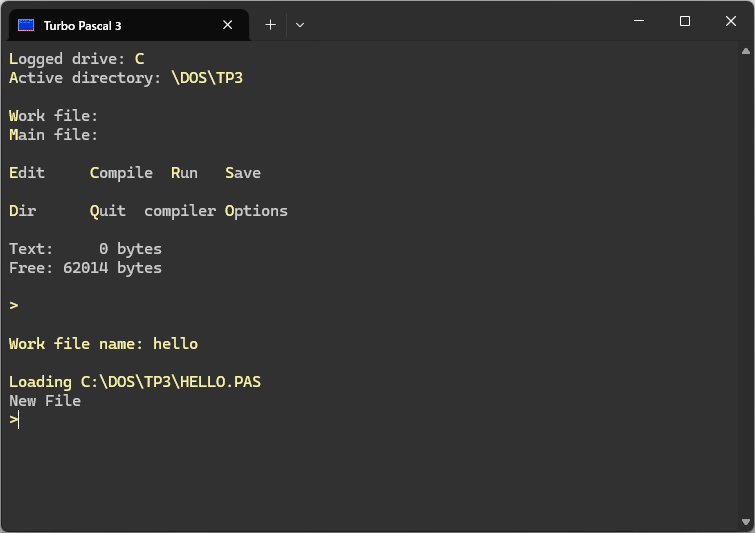Expand the new tab profile dropdown chevron
Image resolution: width=755 pixels, height=533 pixels.
[299, 25]
